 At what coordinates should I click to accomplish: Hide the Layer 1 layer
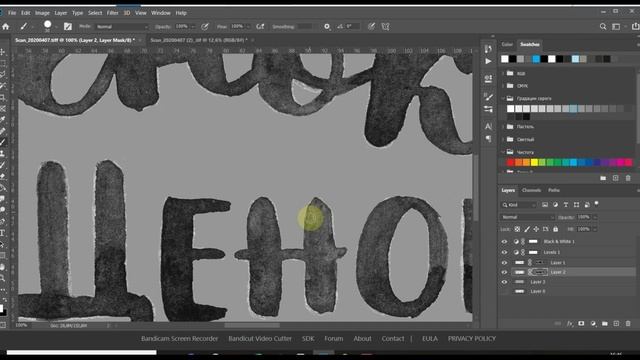[x=504, y=263]
